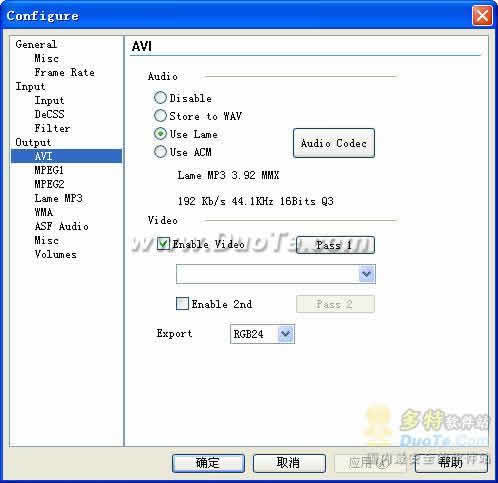Open Misc under General
Viewport: 498px width, 483px height.
pyautogui.click(x=47, y=58)
